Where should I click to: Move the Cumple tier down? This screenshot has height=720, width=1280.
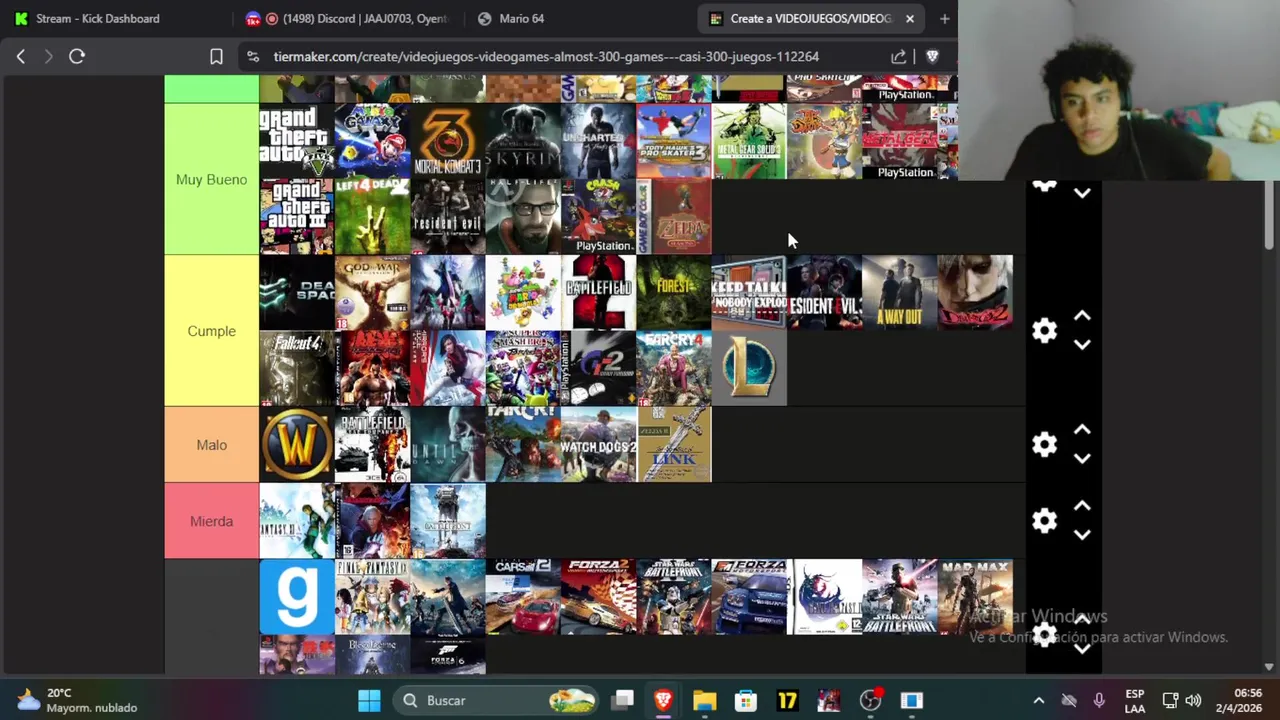click(1082, 345)
